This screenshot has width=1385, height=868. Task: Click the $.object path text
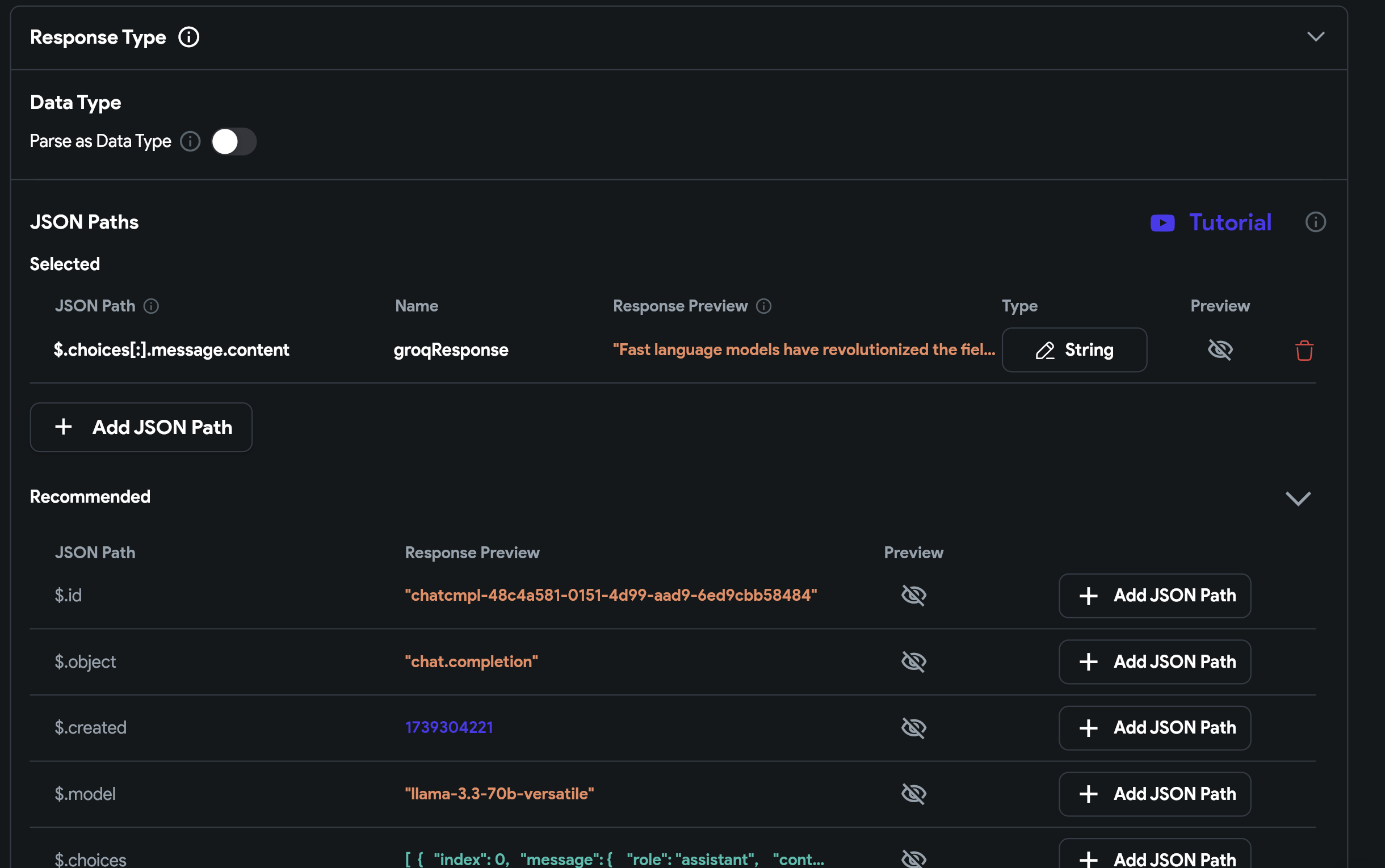click(x=85, y=661)
